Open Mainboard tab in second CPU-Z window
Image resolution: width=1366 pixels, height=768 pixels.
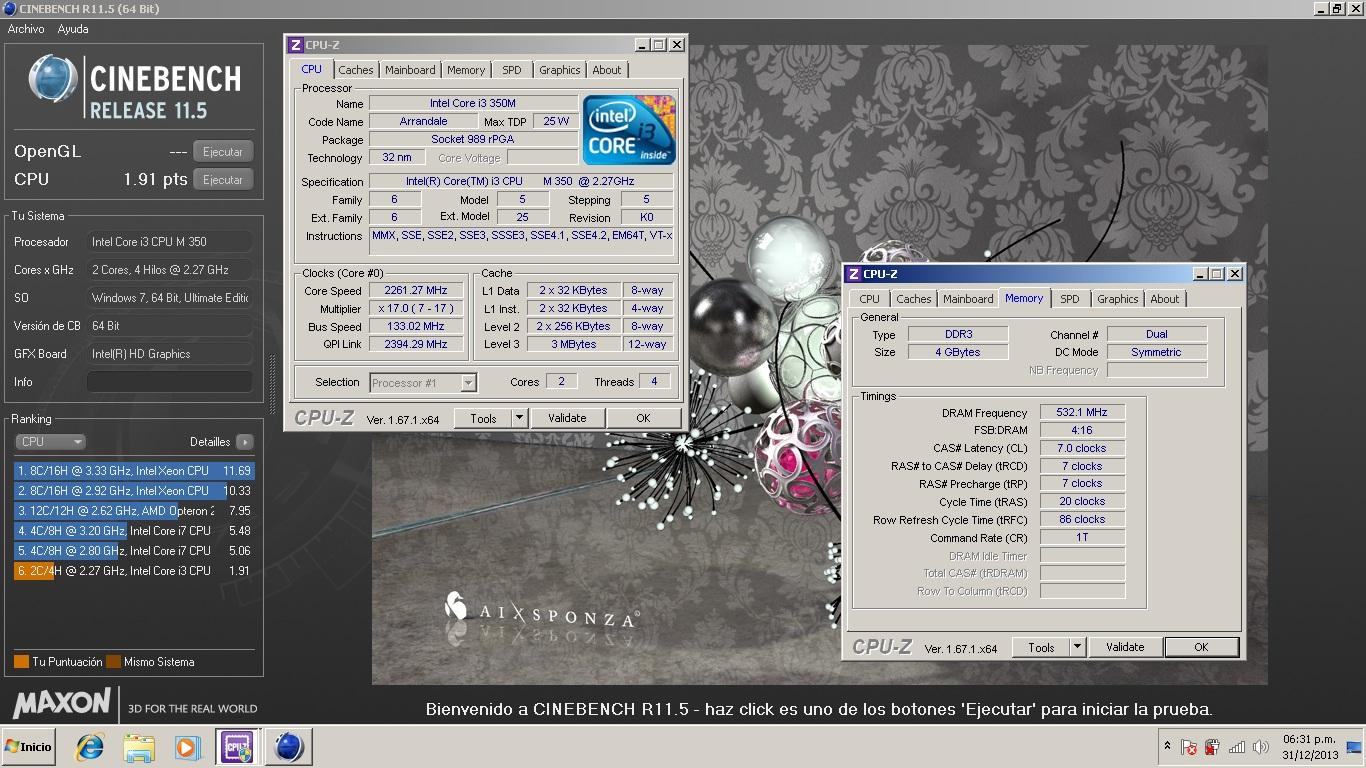point(968,299)
